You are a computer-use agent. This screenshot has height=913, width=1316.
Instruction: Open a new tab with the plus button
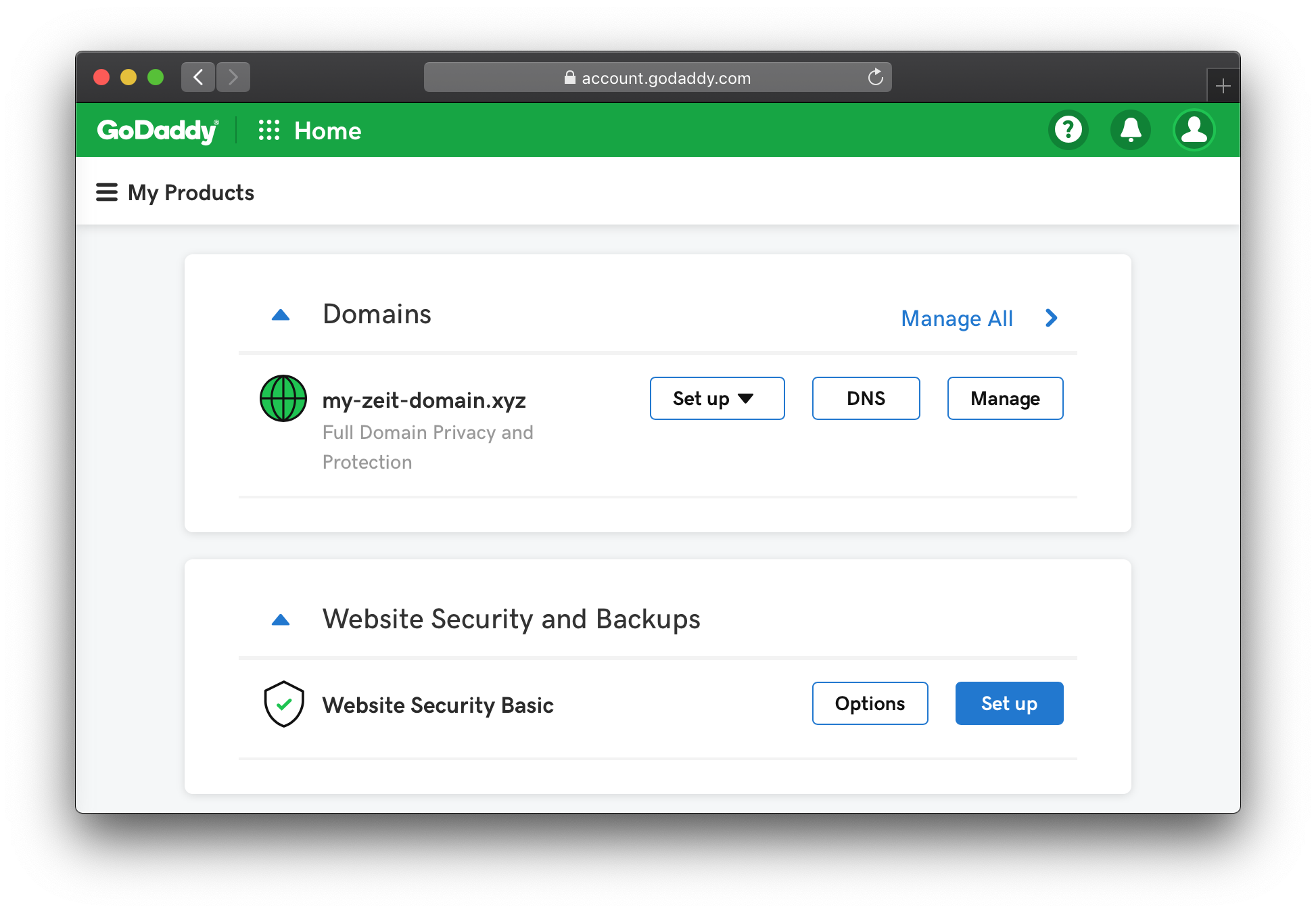click(1223, 86)
